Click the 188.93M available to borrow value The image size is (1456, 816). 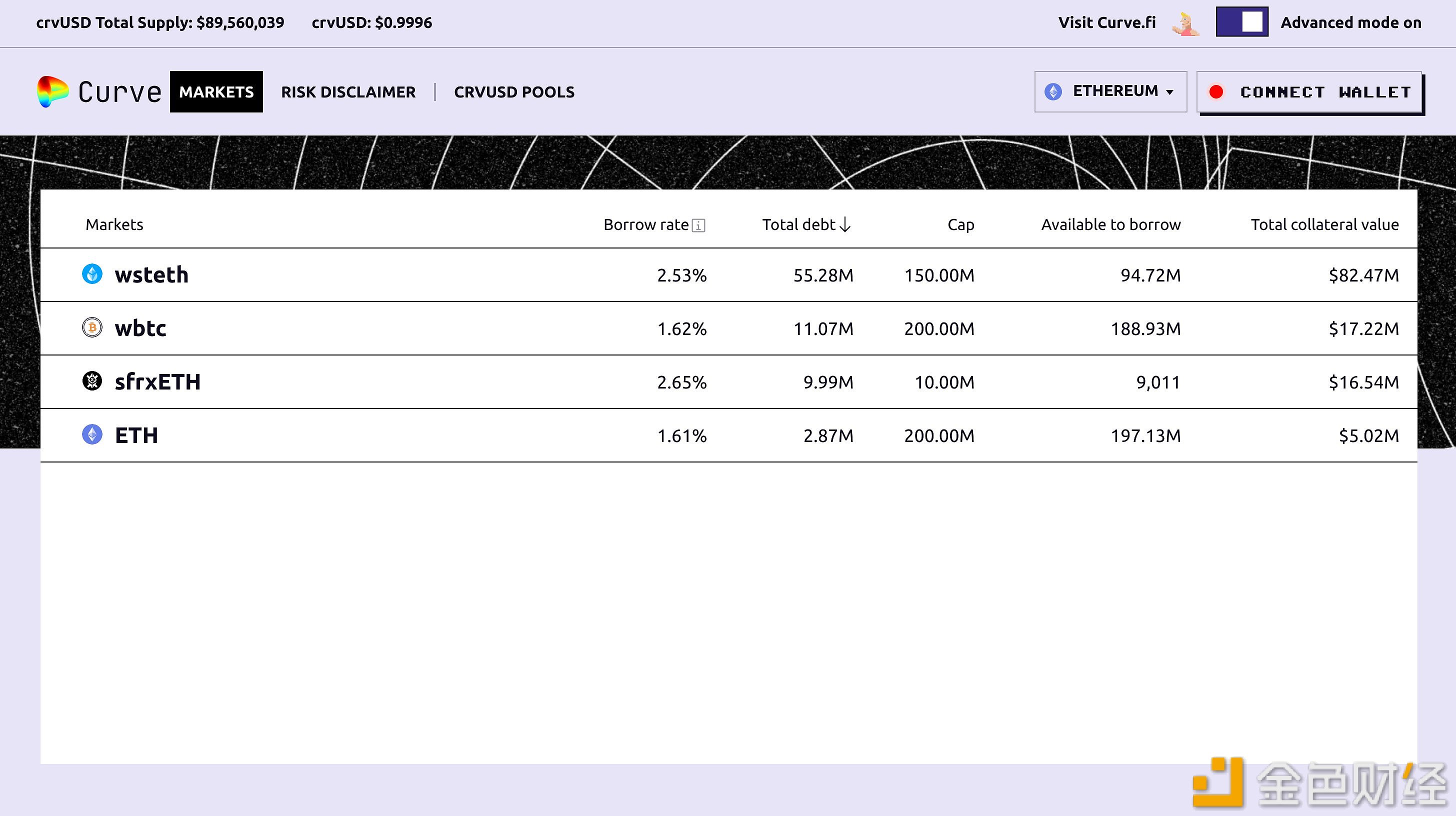[x=1145, y=329]
